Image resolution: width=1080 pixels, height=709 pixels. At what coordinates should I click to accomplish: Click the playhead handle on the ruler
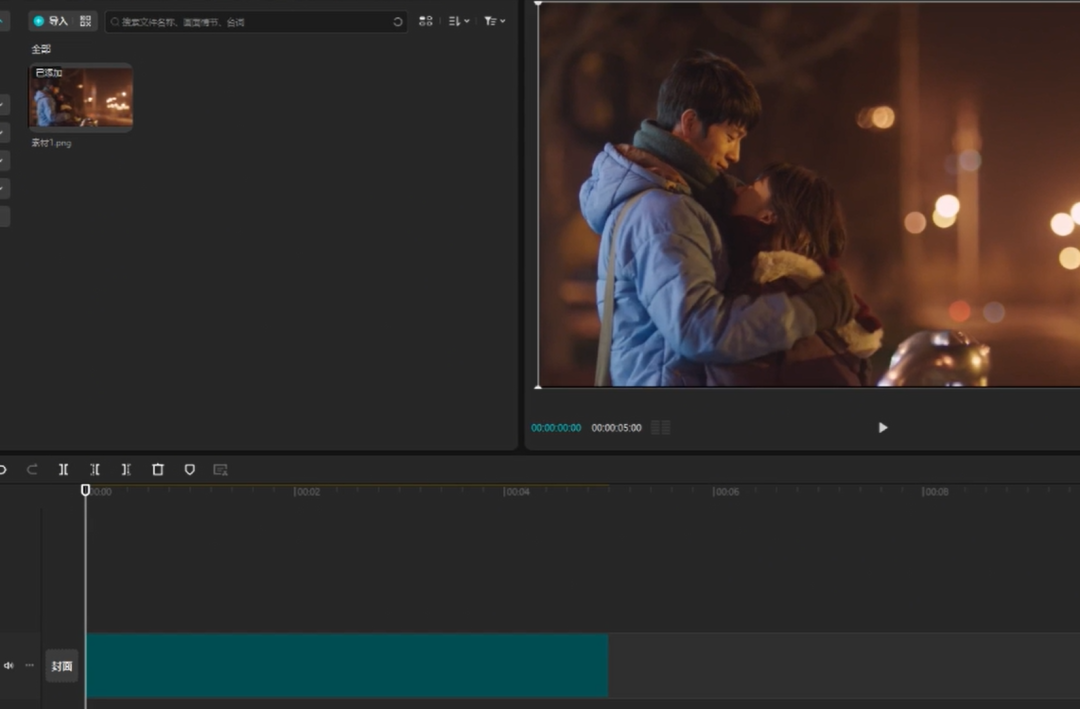[x=85, y=490]
